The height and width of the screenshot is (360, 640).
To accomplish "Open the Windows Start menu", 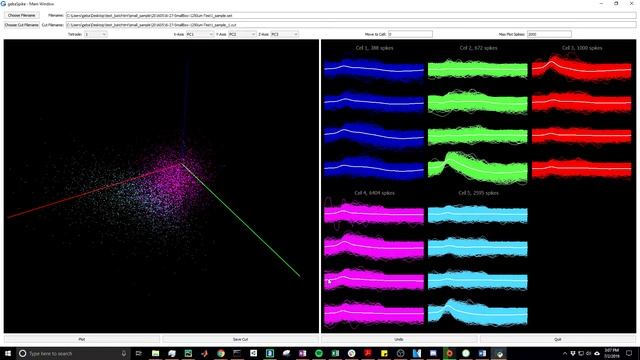I will tap(8, 353).
